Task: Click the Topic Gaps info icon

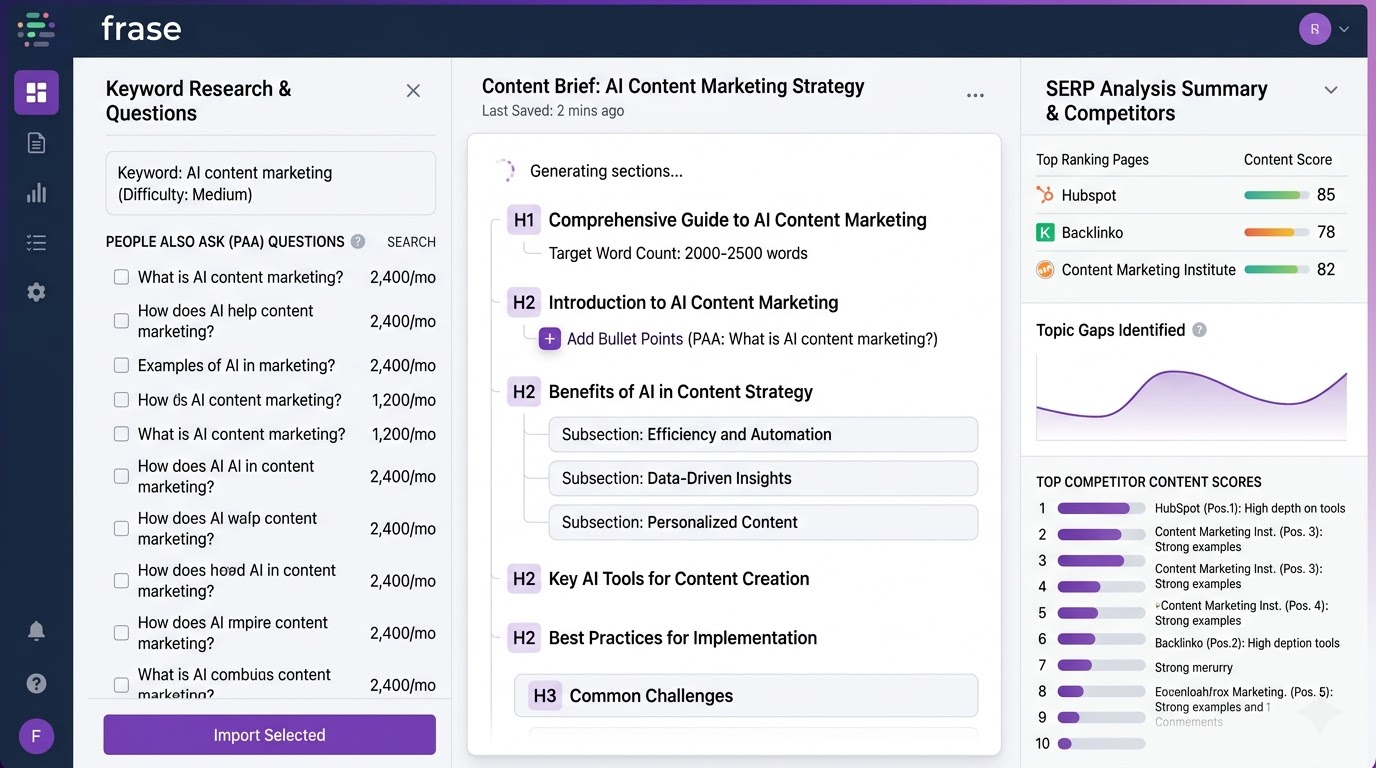Action: (1199, 330)
